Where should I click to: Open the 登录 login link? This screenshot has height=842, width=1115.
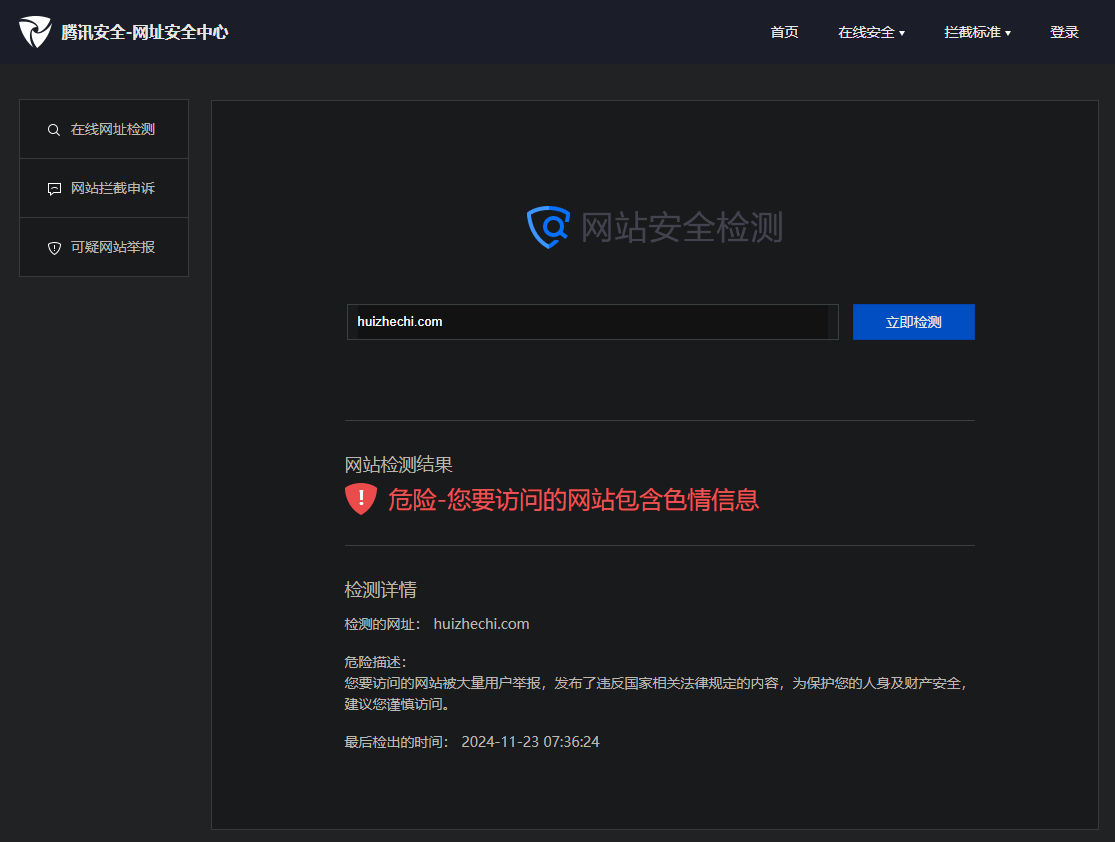click(x=1064, y=32)
